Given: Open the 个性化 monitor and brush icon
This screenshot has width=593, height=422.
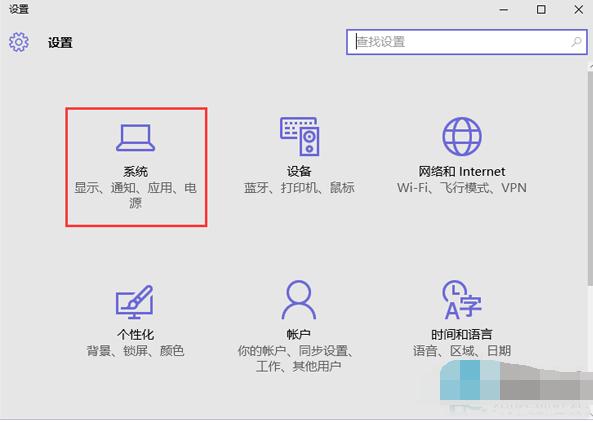Looking at the screenshot, I should (x=134, y=302).
